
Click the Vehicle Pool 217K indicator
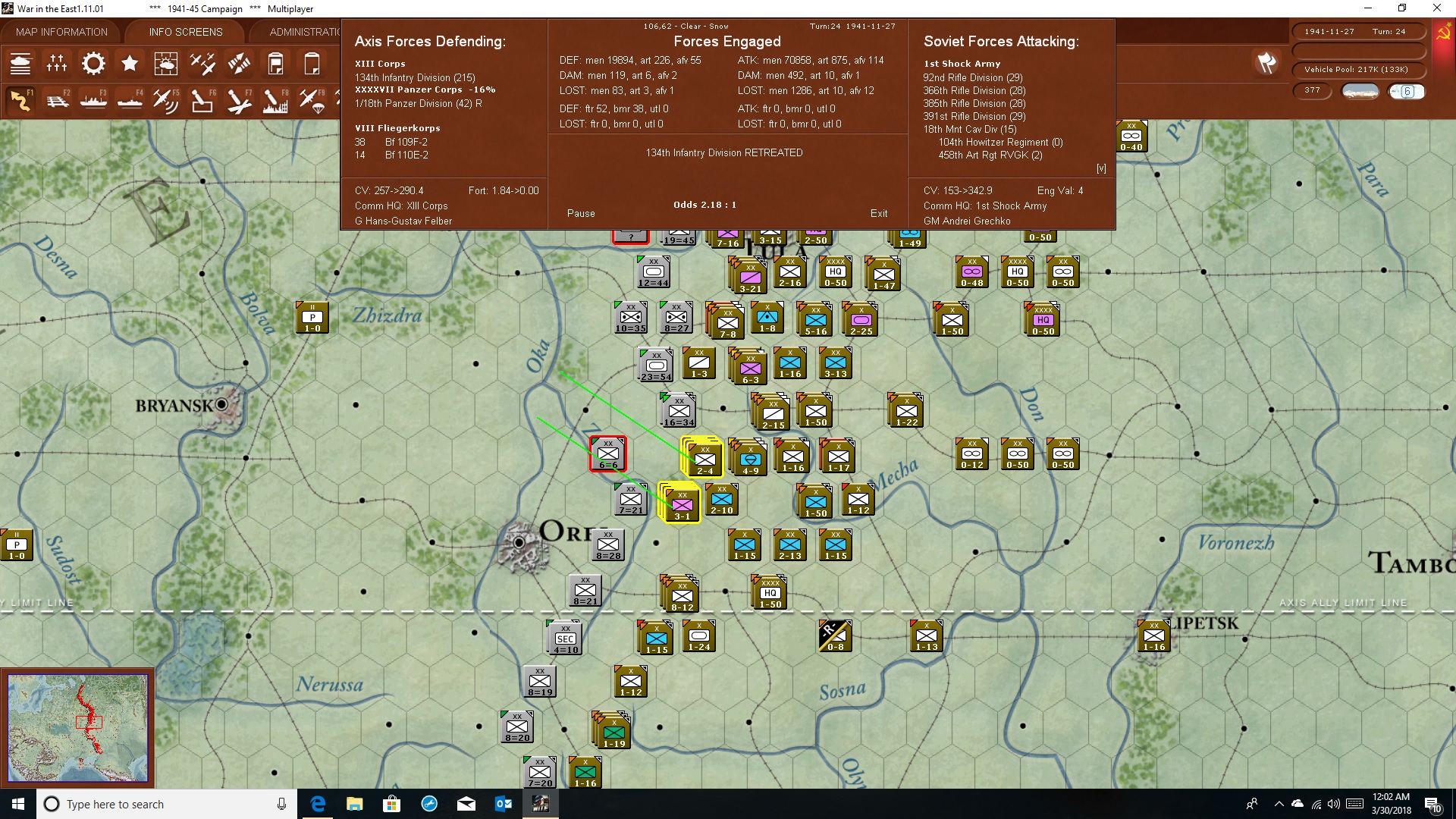[1357, 70]
